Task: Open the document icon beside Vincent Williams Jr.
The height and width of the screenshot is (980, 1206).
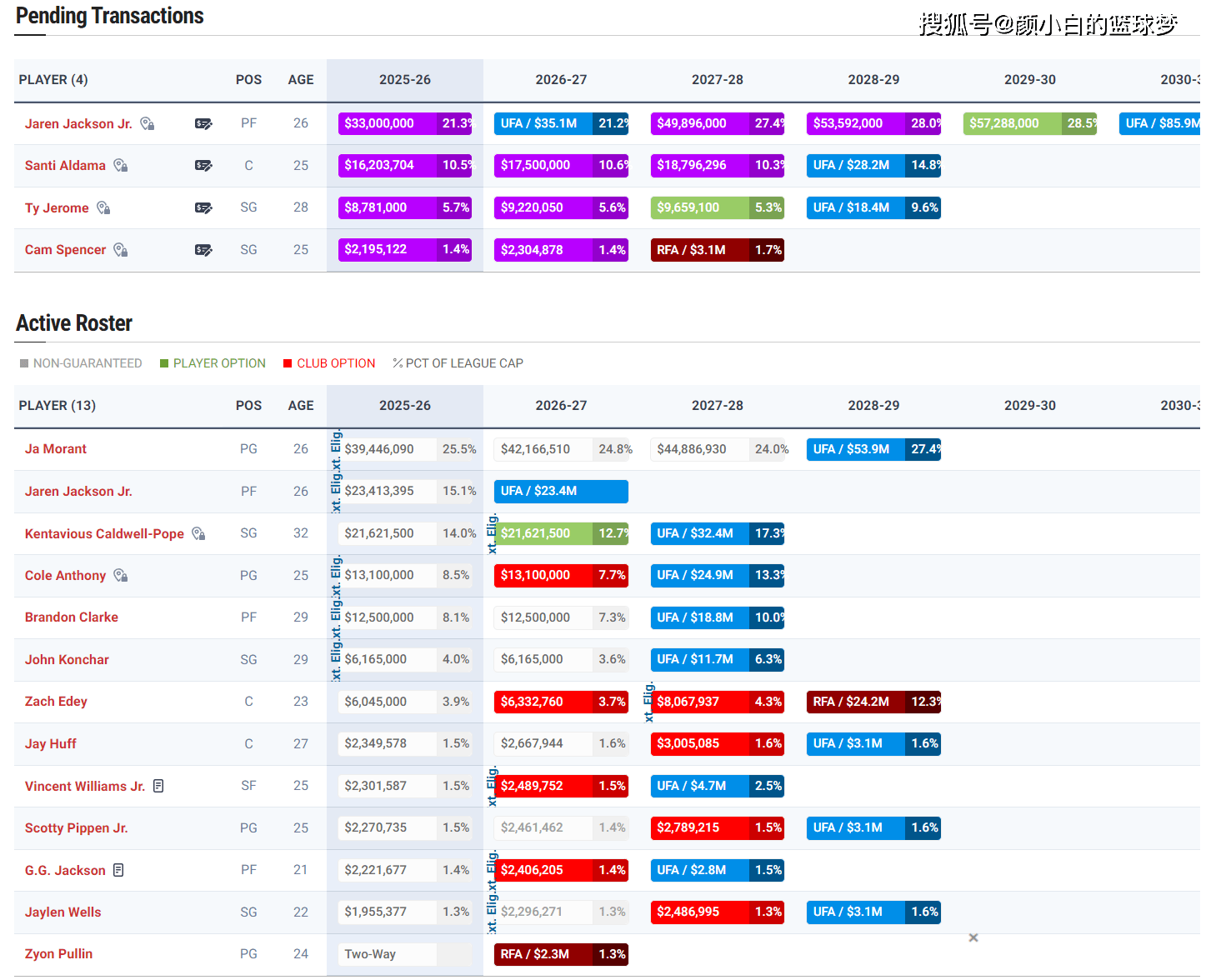Action: click(158, 787)
